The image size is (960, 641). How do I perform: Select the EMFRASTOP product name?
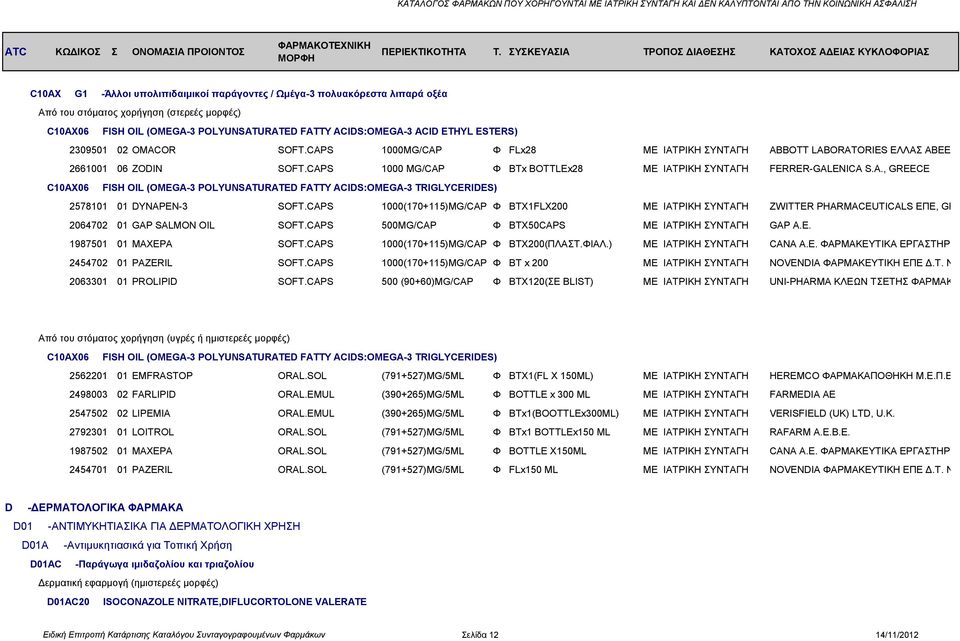click(x=162, y=376)
